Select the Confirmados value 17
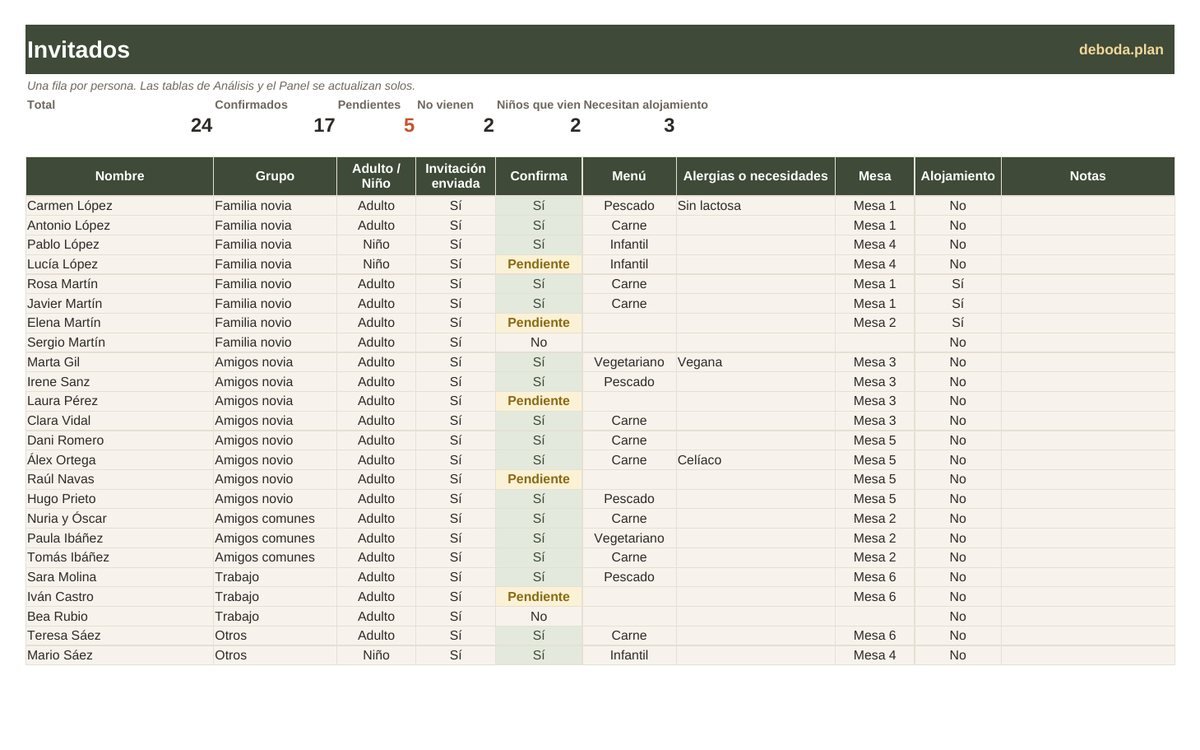1200x750 pixels. (324, 125)
